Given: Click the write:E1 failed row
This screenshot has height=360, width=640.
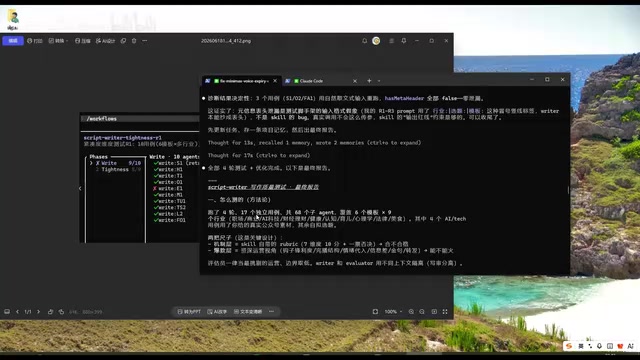Looking at the screenshot, I should pyautogui.click(x=168, y=189).
